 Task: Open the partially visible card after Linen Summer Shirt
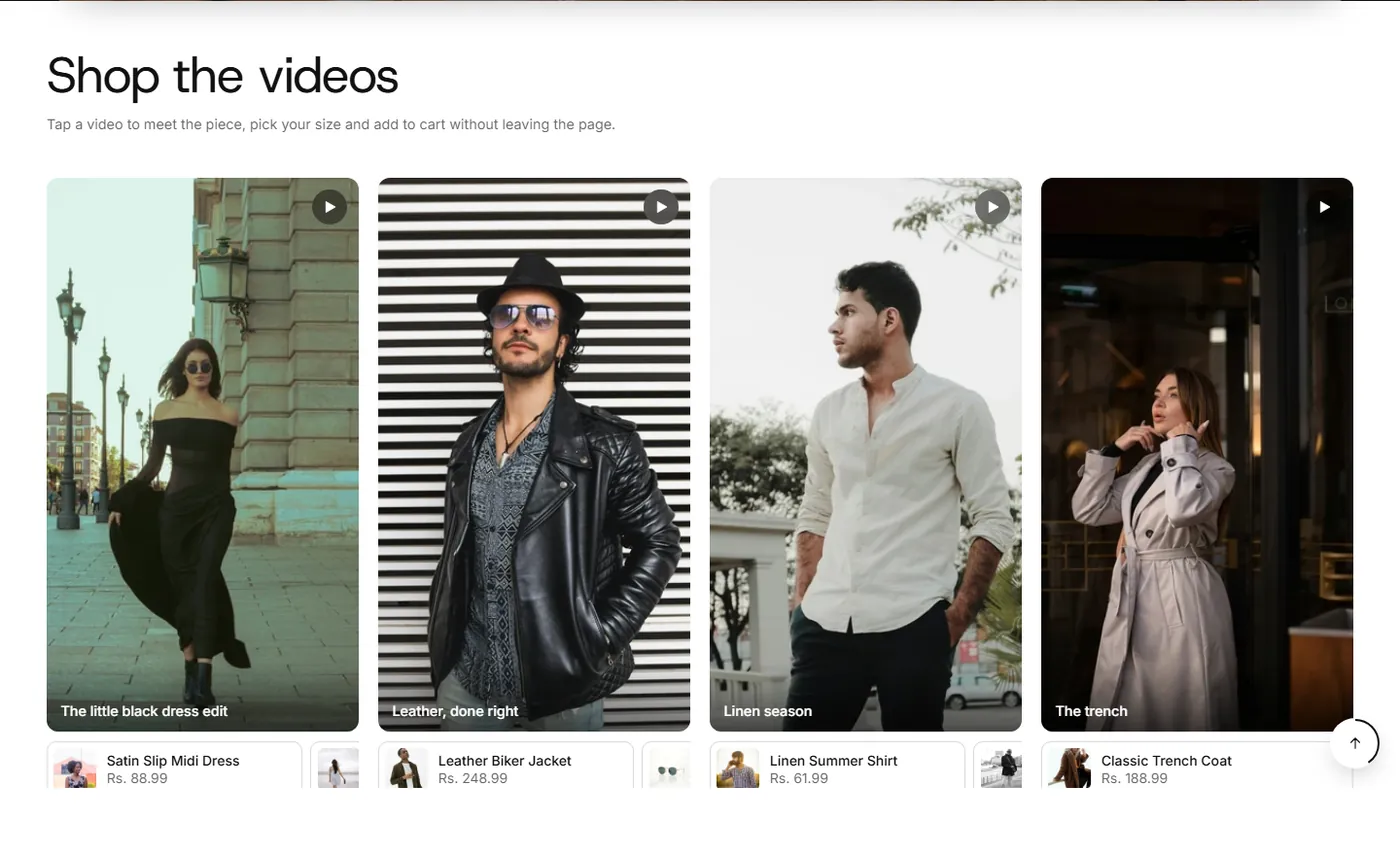[998, 765]
